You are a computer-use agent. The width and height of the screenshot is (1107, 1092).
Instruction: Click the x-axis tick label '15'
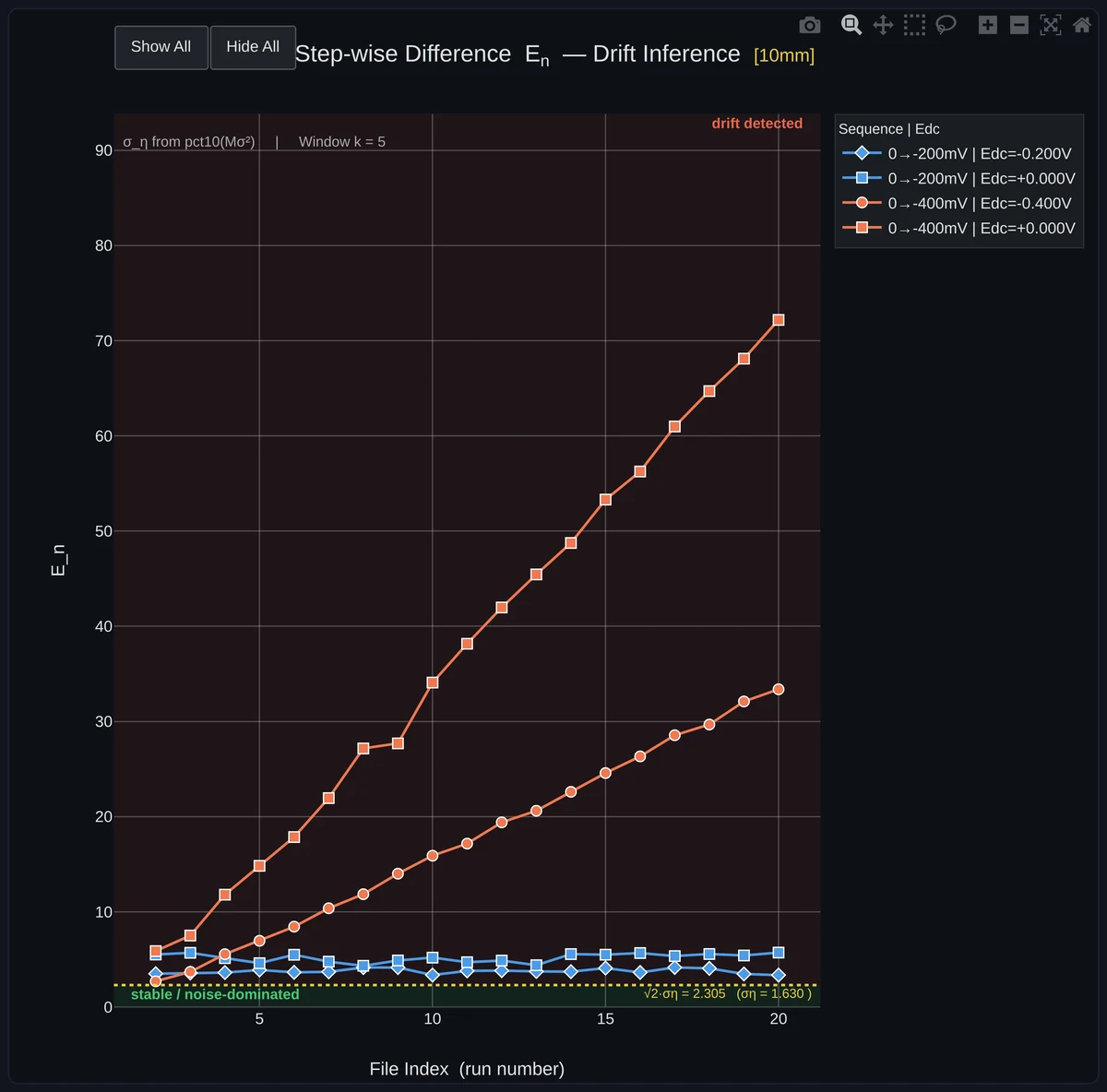pyautogui.click(x=605, y=1019)
